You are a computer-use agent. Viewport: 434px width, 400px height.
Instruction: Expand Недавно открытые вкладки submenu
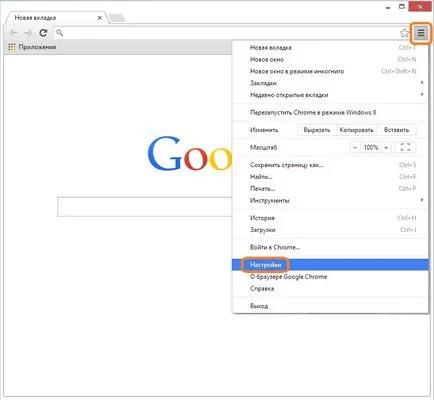330,95
